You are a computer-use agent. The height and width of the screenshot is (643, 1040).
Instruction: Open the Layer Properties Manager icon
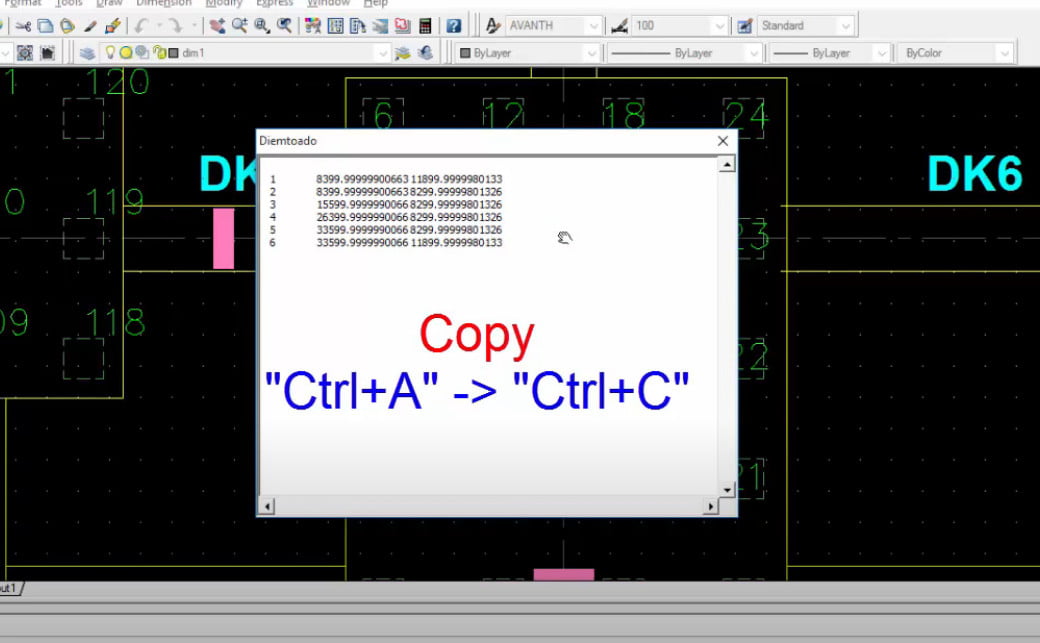[88, 53]
